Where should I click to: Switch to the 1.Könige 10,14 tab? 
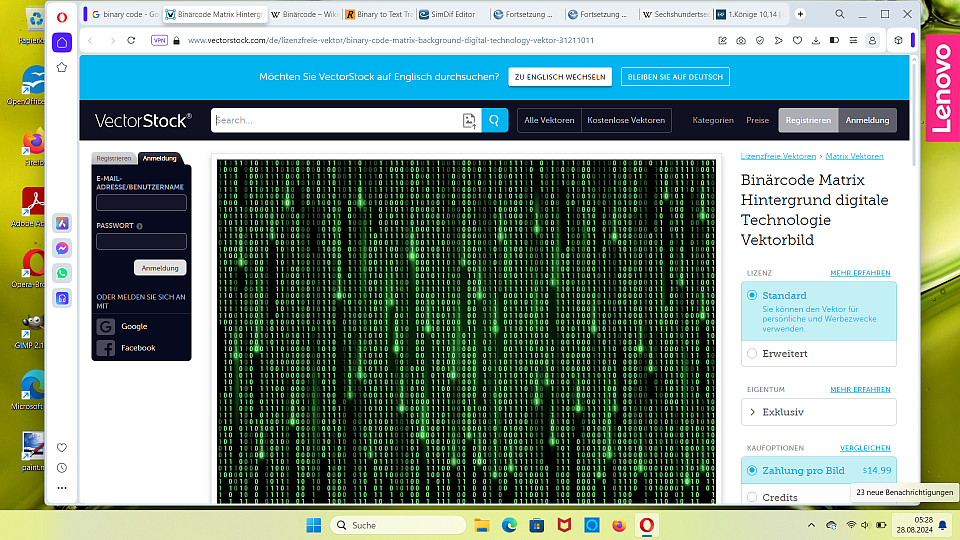point(749,14)
